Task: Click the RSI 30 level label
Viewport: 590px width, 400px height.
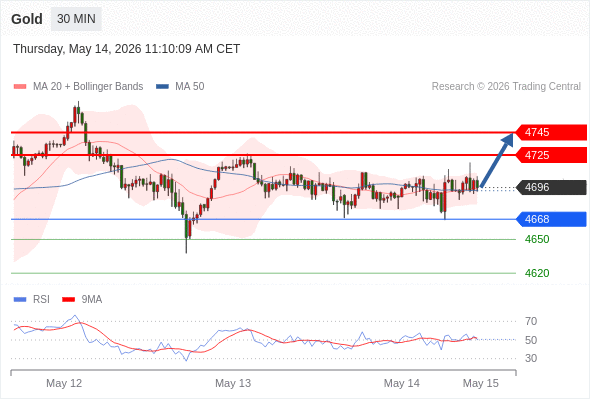Action: tap(531, 358)
